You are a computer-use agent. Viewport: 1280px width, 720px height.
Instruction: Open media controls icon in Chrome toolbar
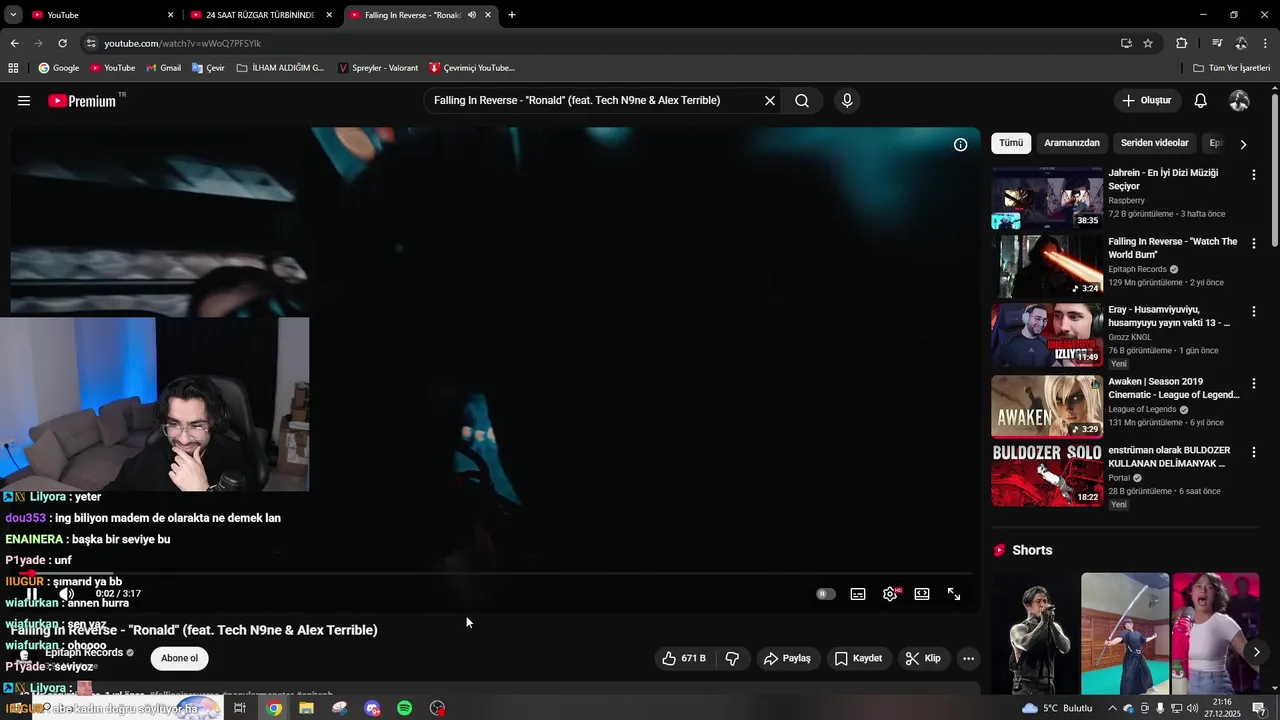click(1217, 43)
